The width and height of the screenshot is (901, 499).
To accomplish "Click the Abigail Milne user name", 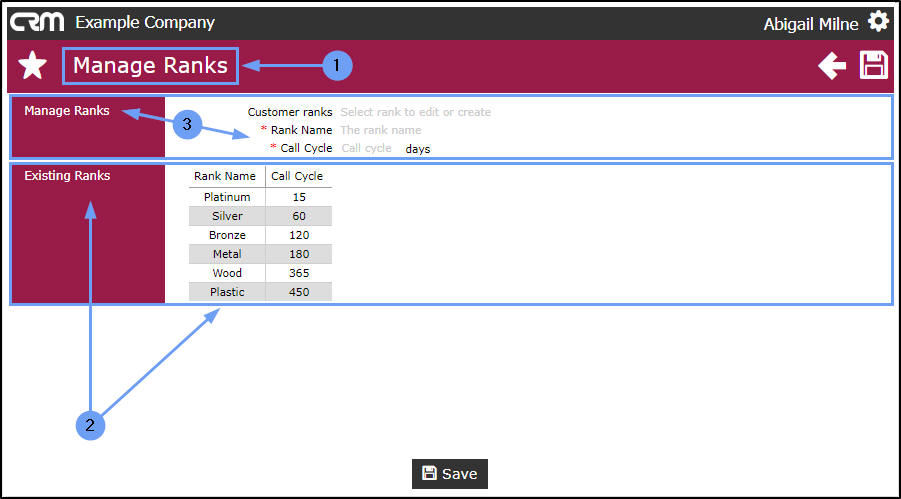I will point(811,24).
